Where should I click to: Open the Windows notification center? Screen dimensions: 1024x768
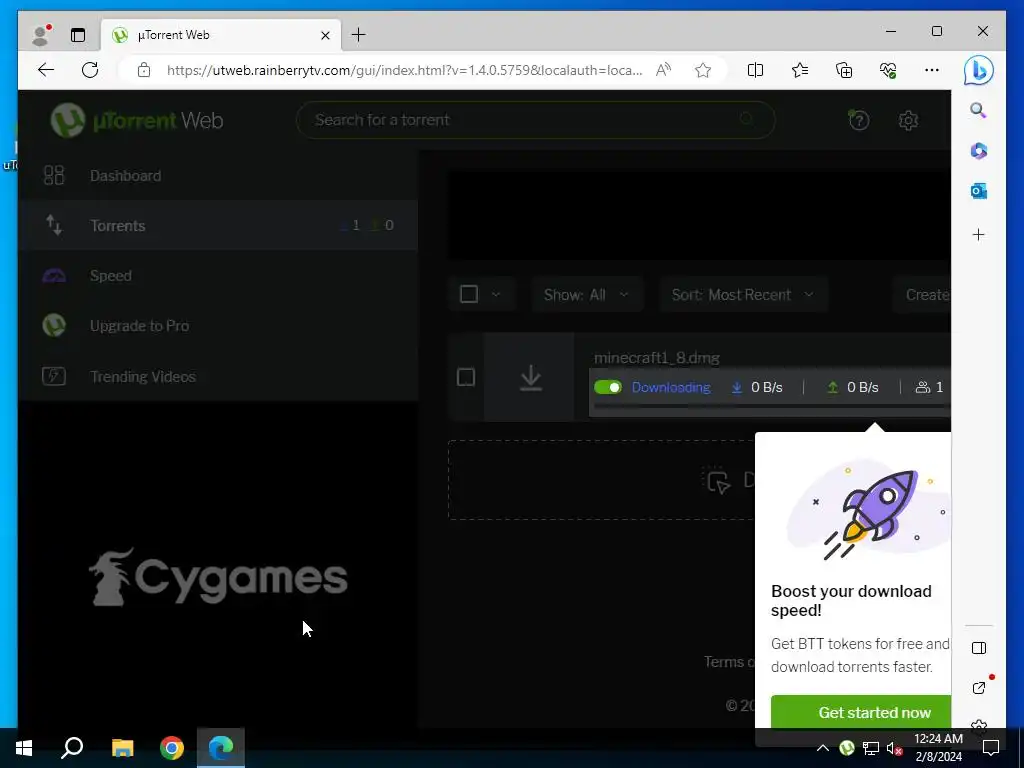coord(991,748)
